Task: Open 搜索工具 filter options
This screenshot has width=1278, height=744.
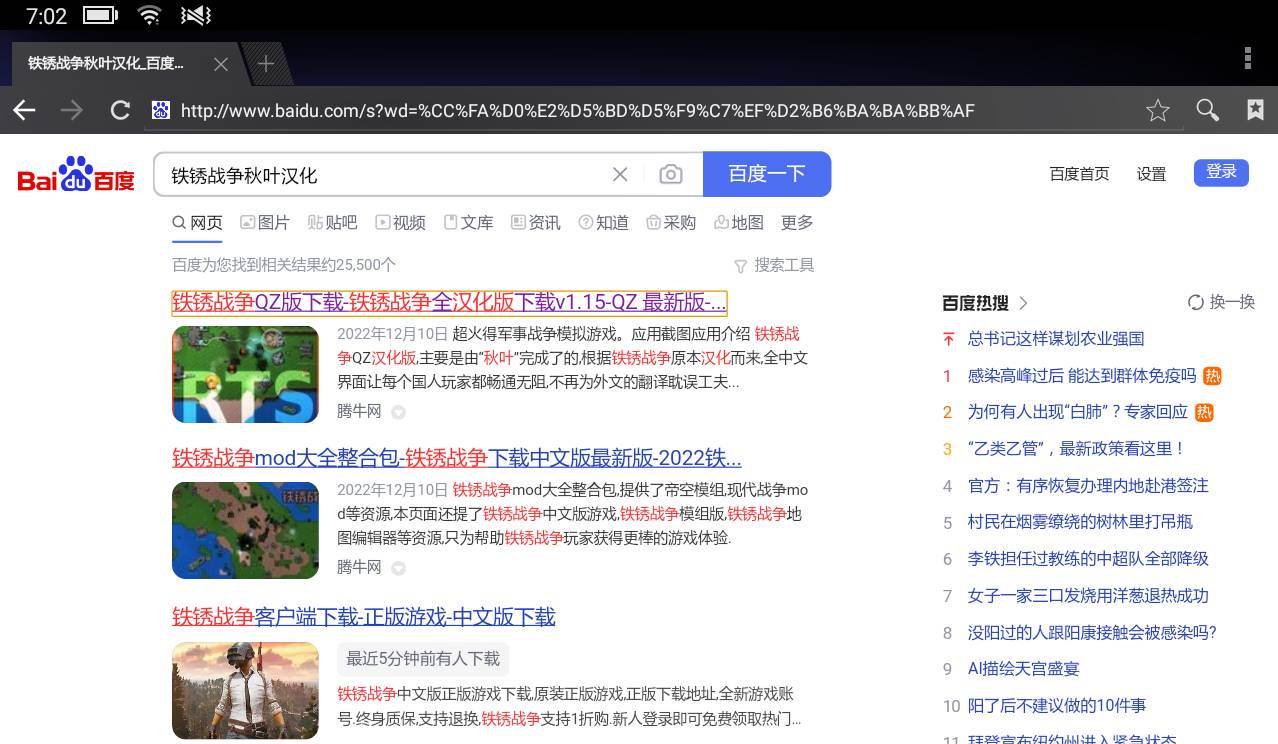Action: [x=774, y=265]
